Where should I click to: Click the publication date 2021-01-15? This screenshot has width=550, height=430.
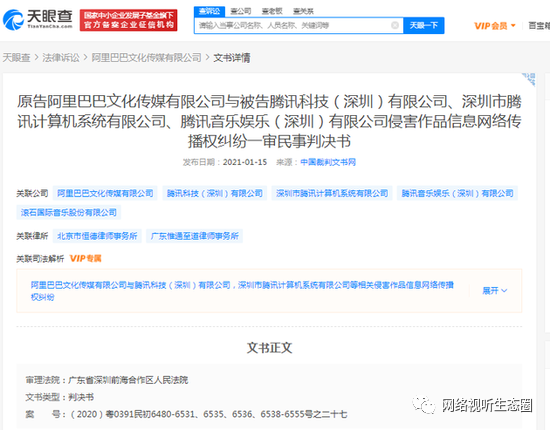coord(245,162)
